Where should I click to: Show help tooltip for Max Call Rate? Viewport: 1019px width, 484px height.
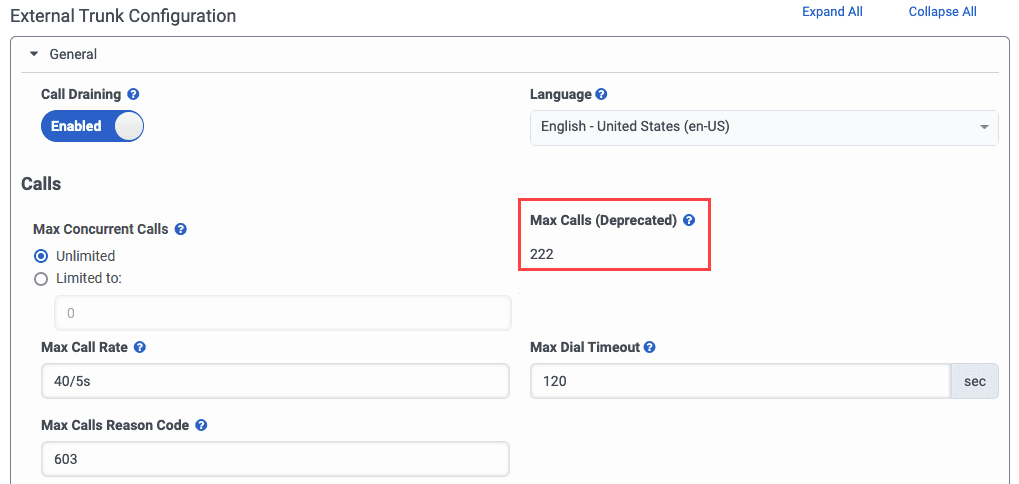140,347
